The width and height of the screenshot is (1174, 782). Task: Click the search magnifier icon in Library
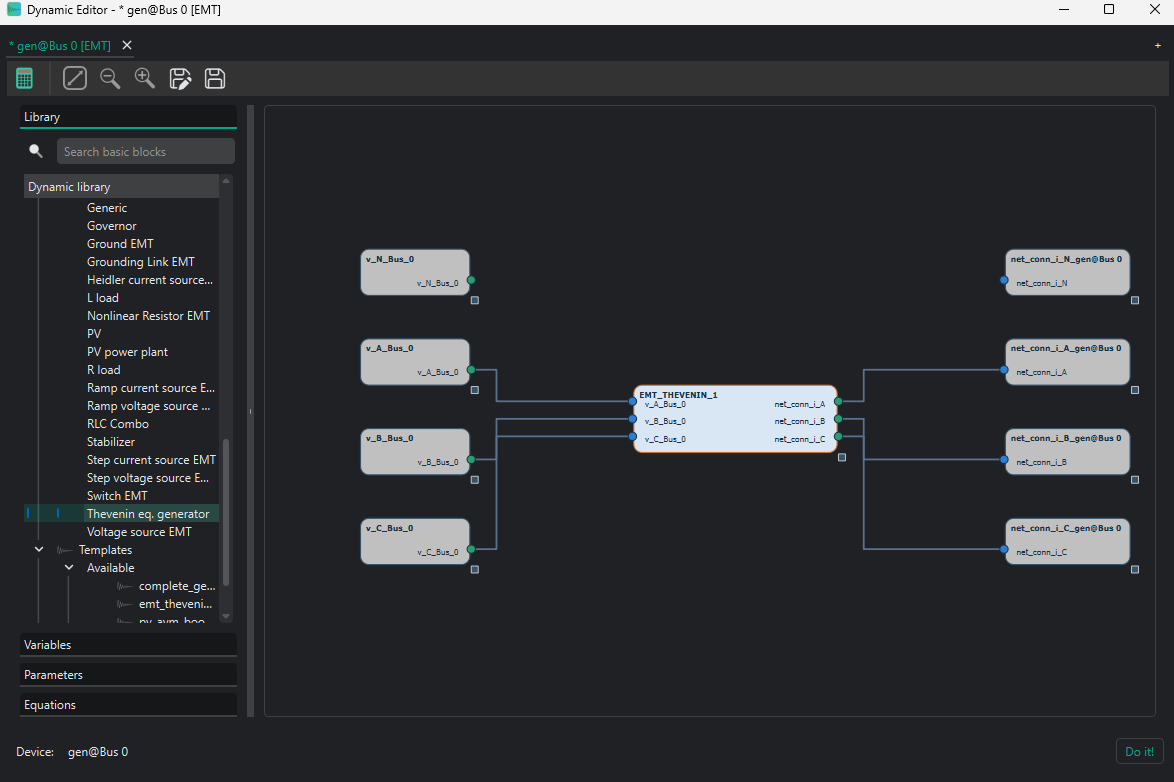coord(36,151)
